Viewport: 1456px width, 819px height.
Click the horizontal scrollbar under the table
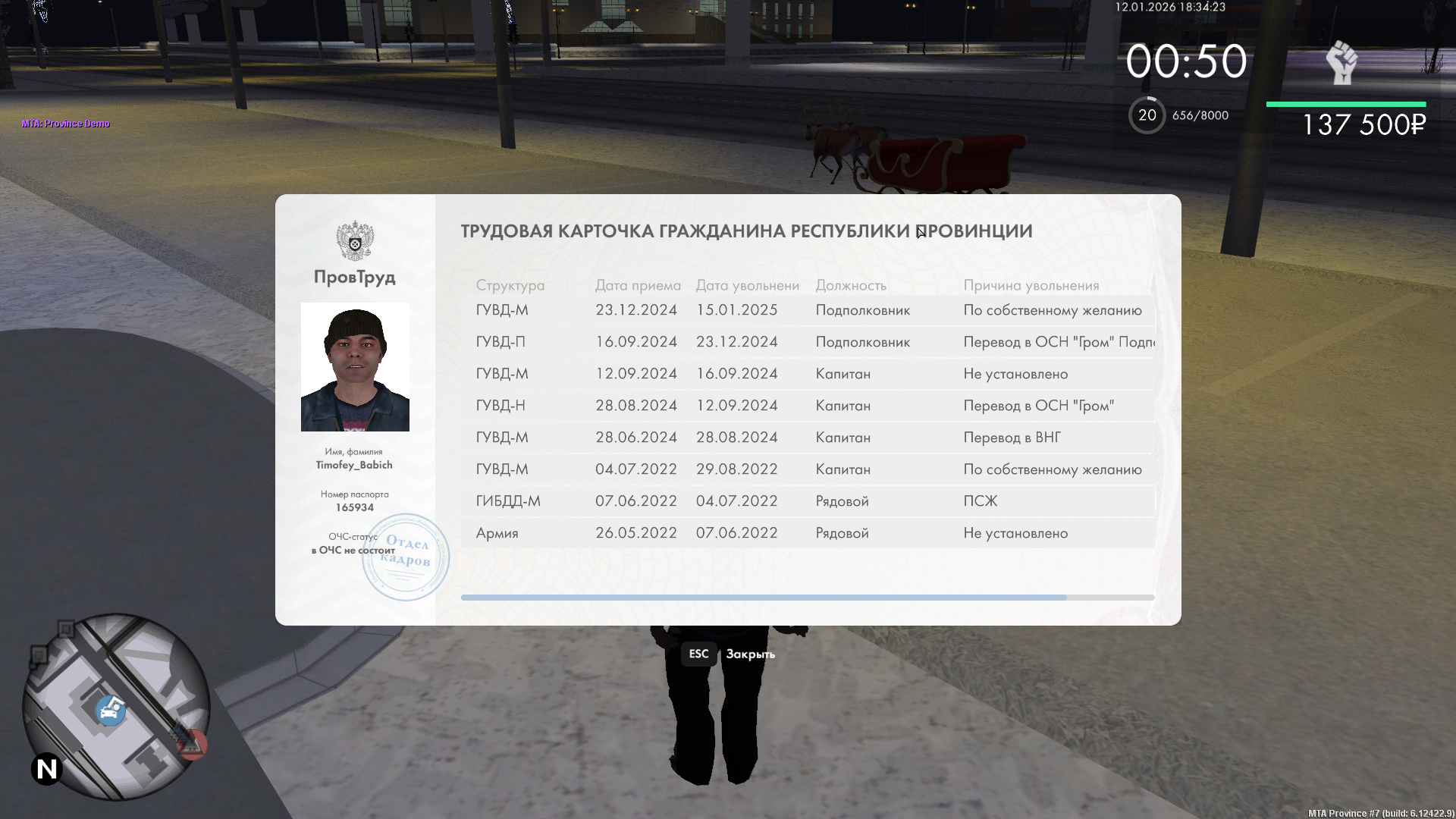(763, 598)
